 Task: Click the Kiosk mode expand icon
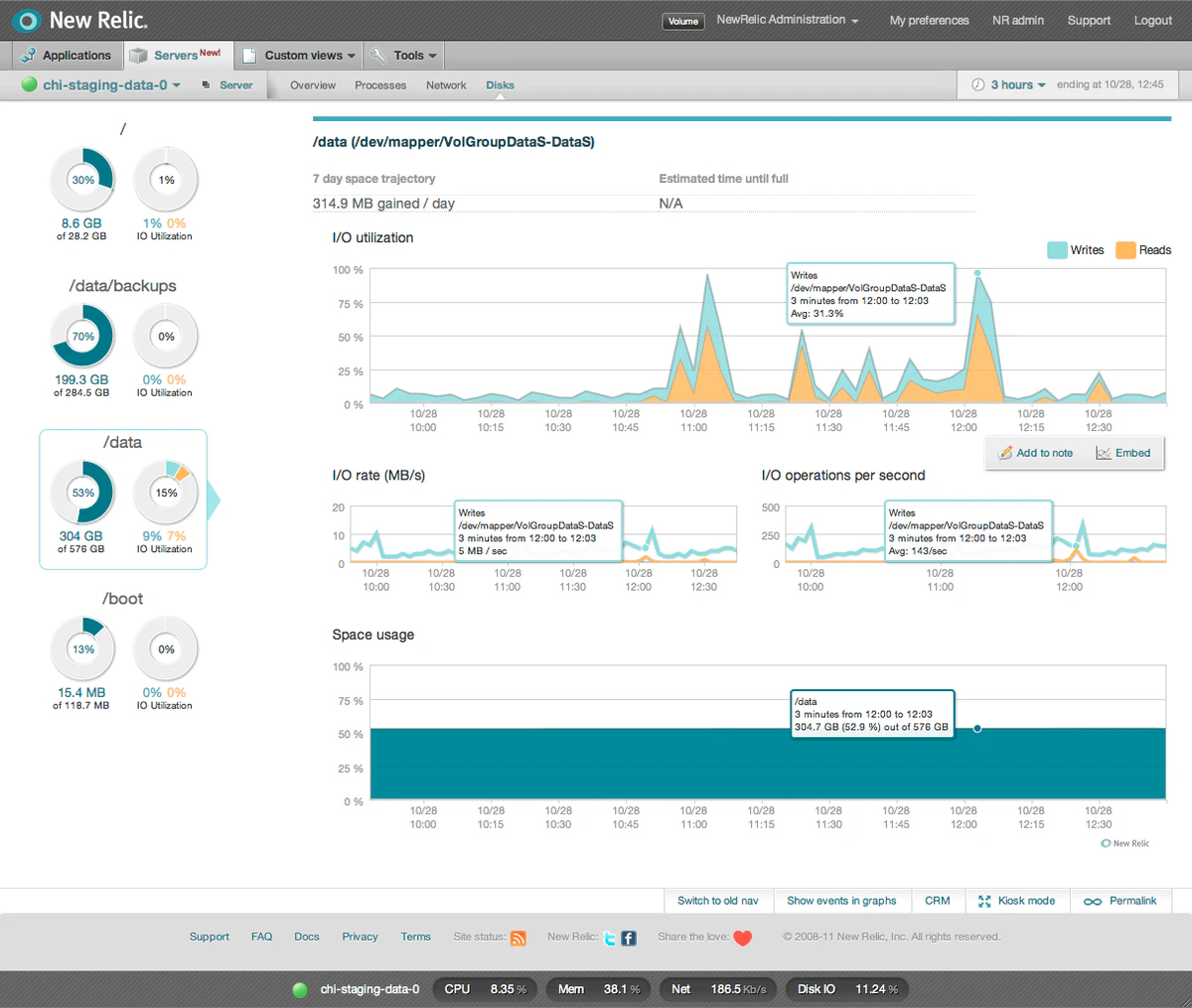[984, 901]
